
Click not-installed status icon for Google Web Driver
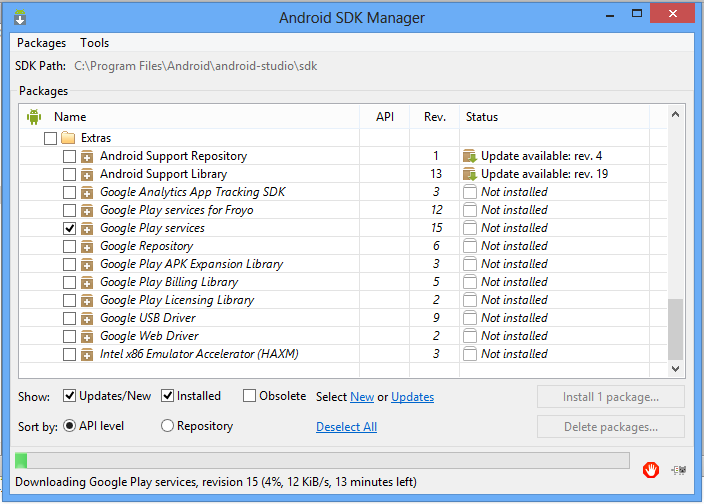470,336
